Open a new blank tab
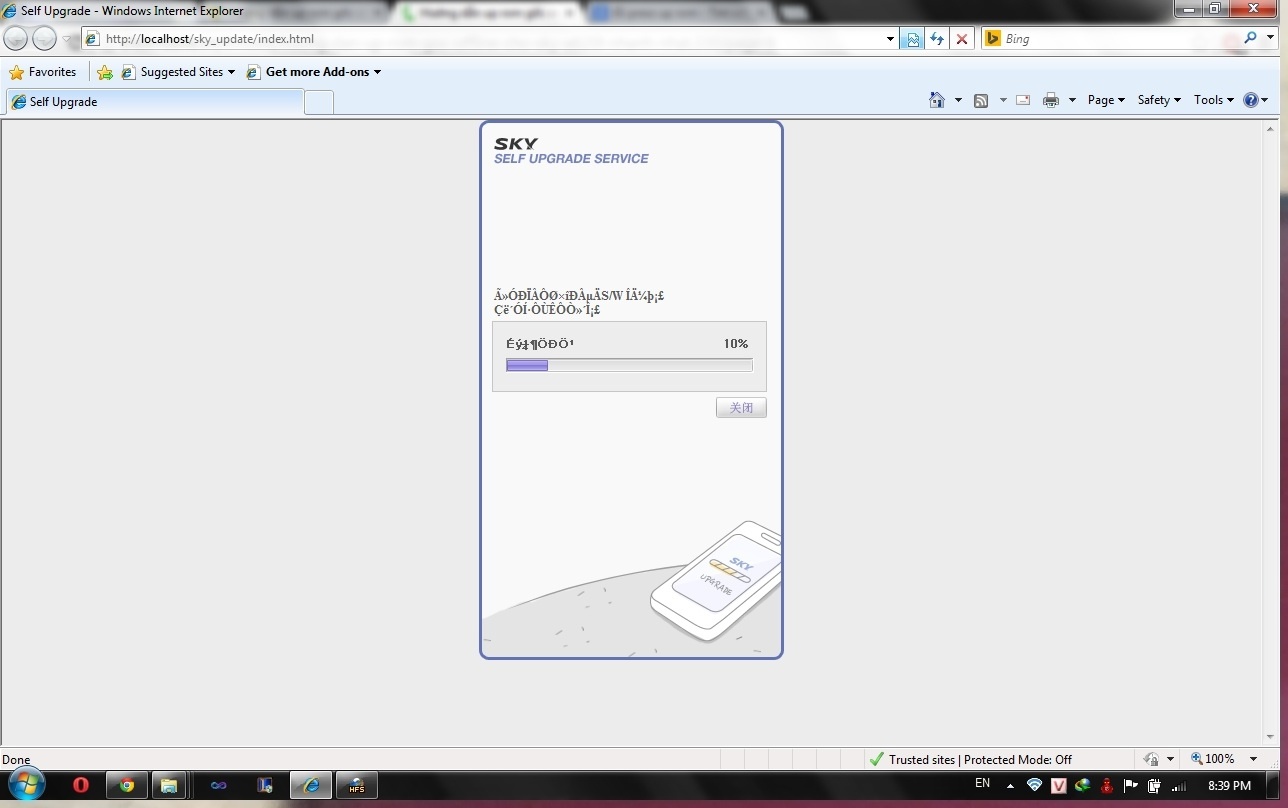This screenshot has width=1288, height=808. [318, 102]
